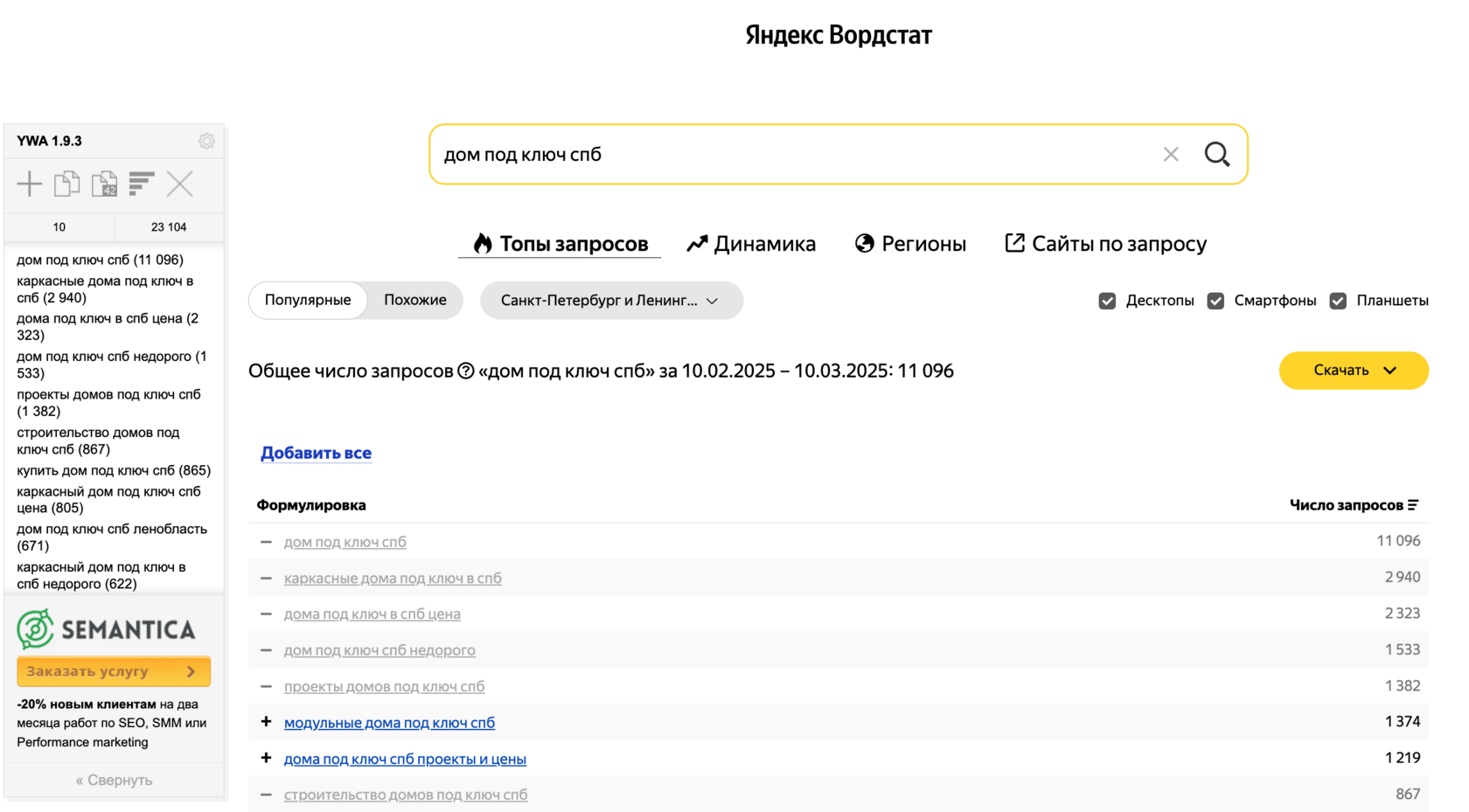Image resolution: width=1469 pixels, height=812 pixels.
Task: Click YWA phrase count '10'
Action: tap(59, 226)
